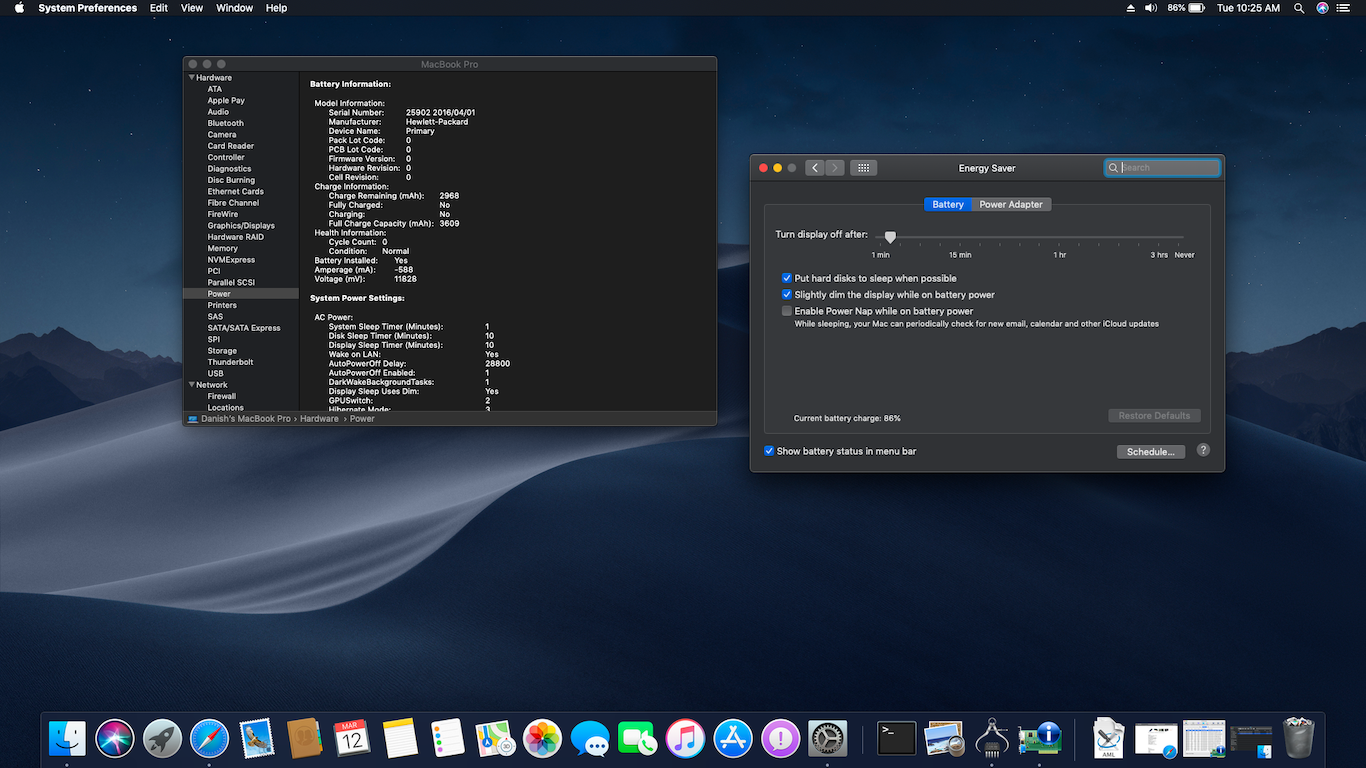Open the Mail app in the Dock
Image resolution: width=1366 pixels, height=768 pixels.
[257, 738]
